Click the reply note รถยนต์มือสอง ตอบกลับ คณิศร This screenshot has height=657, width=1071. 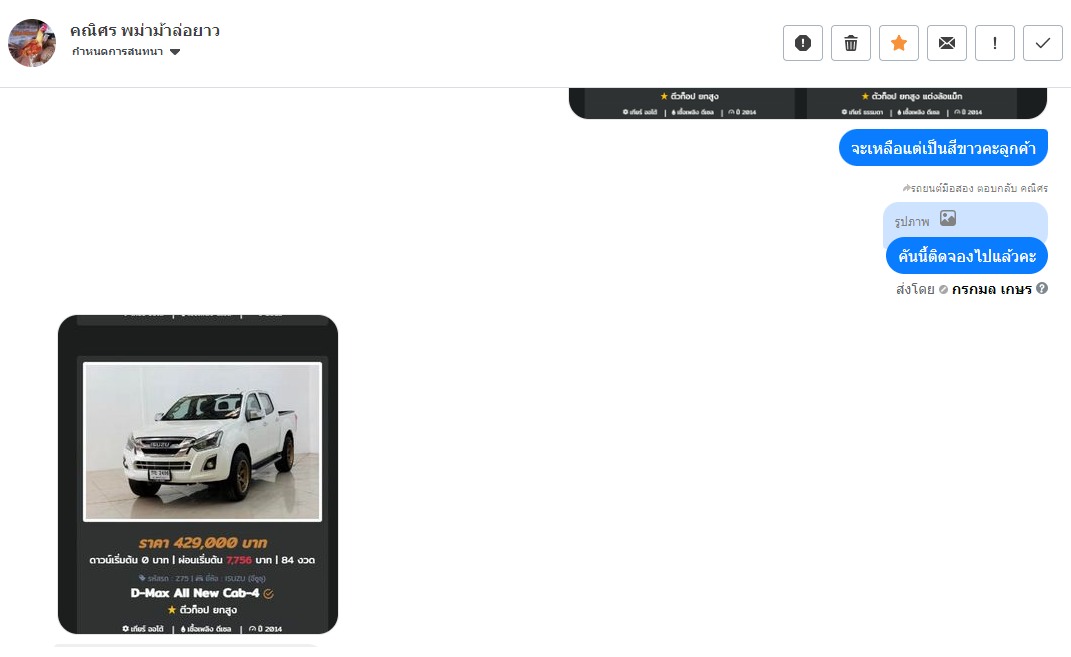click(975, 188)
